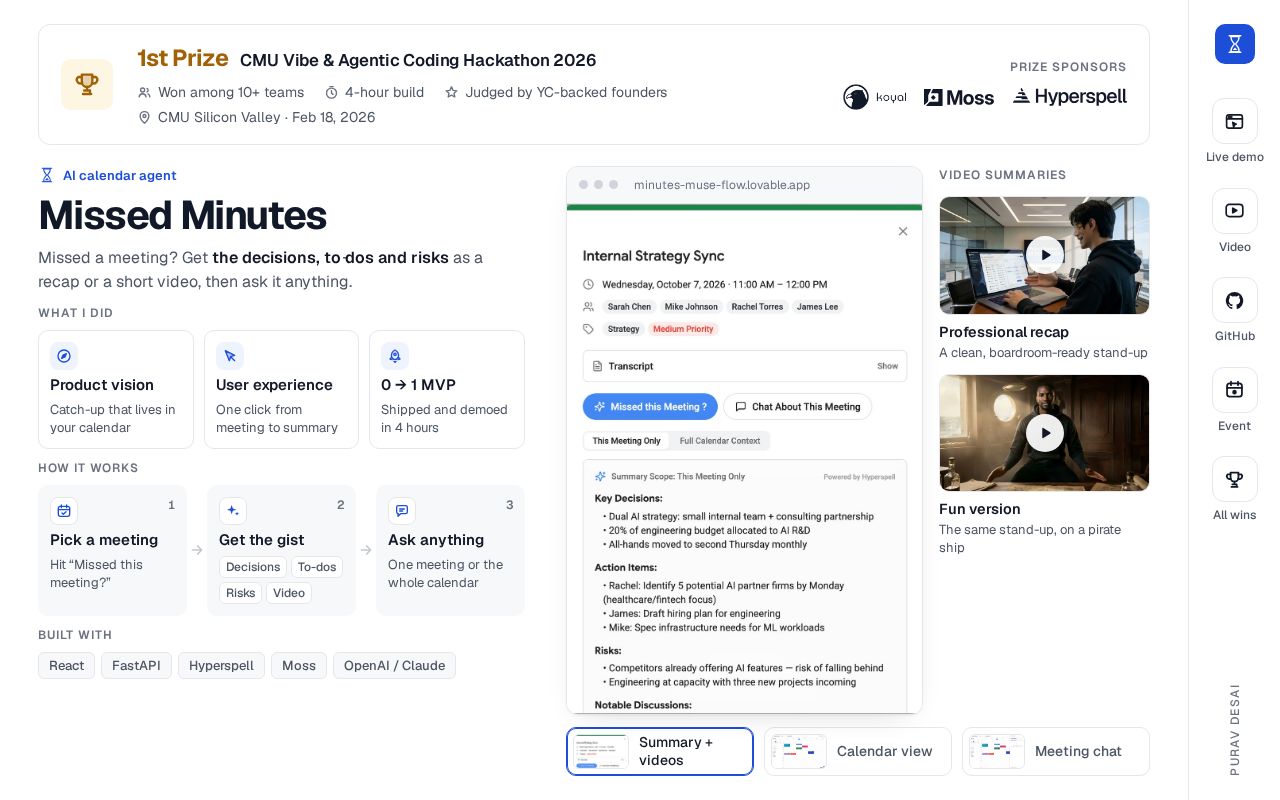Screen dimensions: 1280x800
Task: Click the blue hourglass logo icon
Action: pos(1234,44)
